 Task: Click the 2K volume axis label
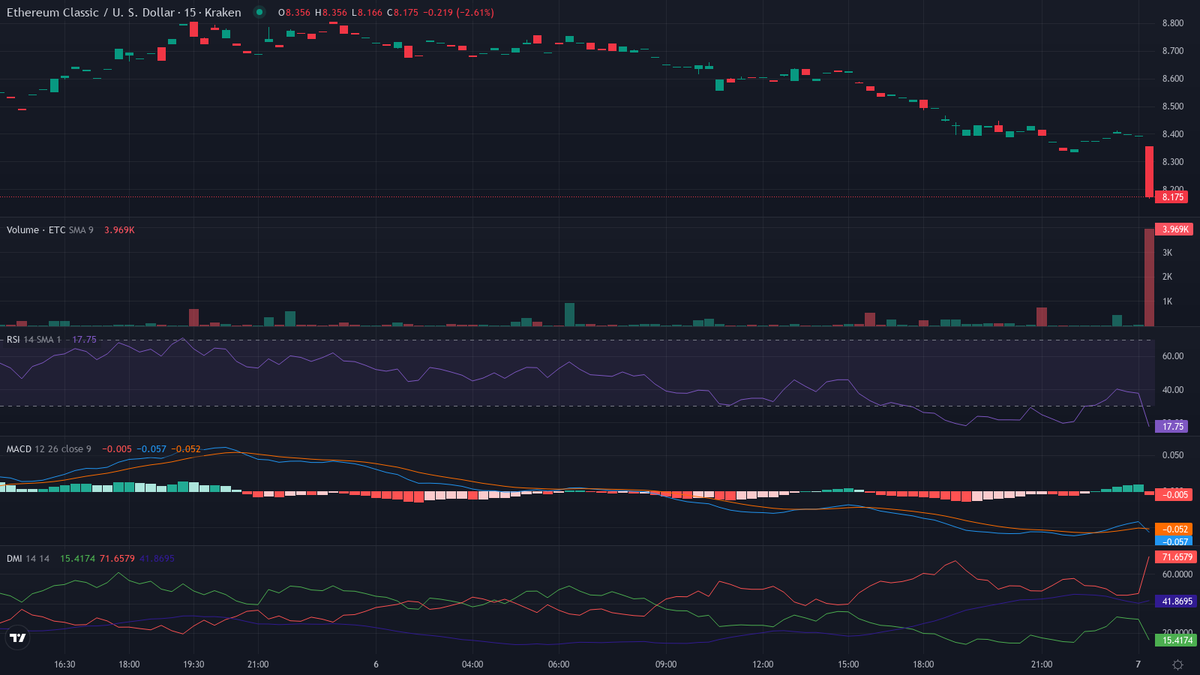click(x=1166, y=277)
